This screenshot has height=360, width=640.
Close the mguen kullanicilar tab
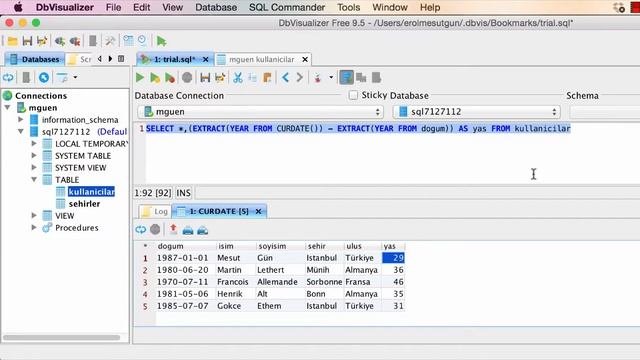304,60
